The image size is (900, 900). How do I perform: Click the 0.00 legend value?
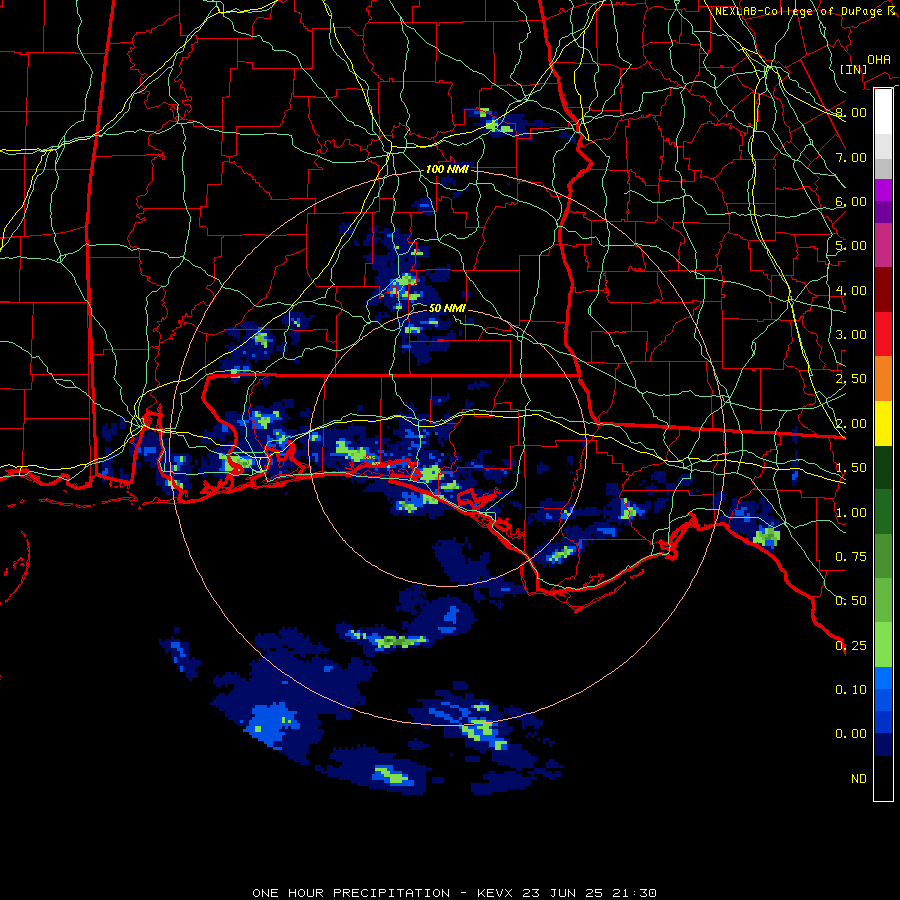click(x=851, y=734)
